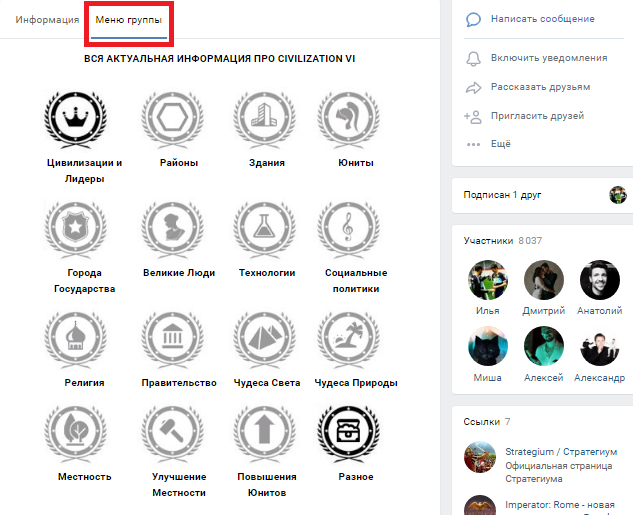Click the share arrow icon
The image size is (633, 515).
tap(473, 88)
